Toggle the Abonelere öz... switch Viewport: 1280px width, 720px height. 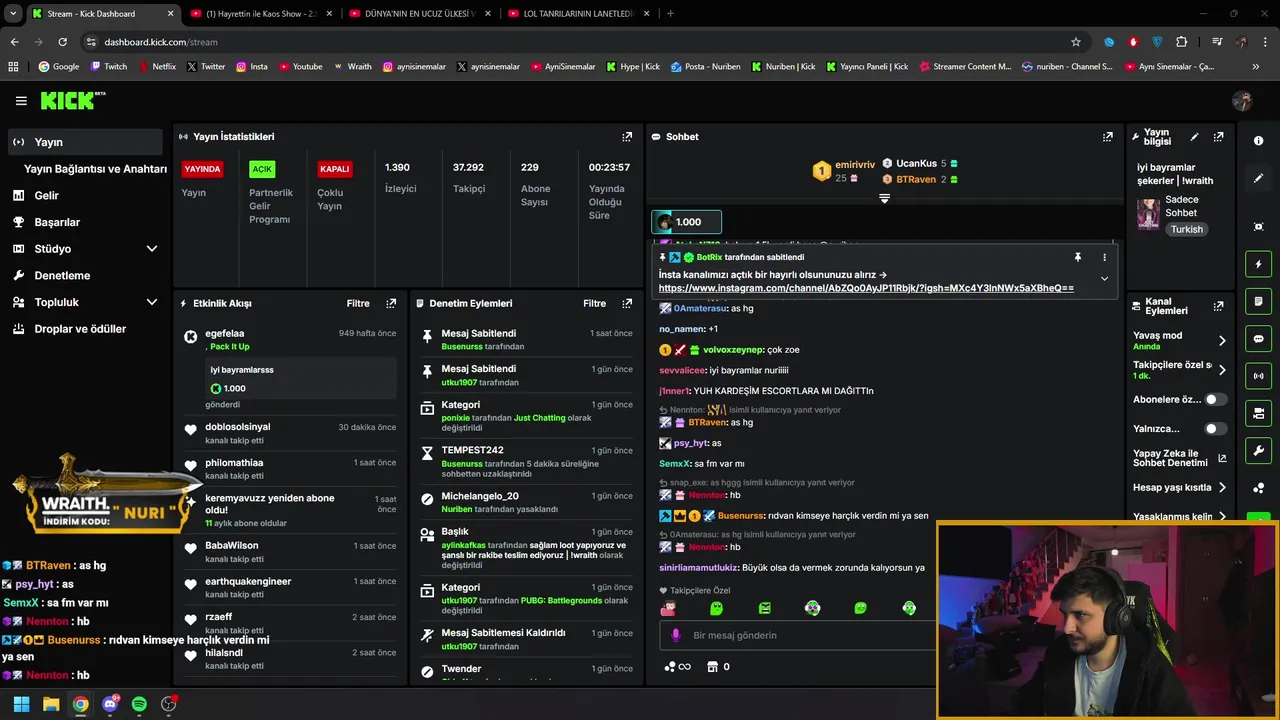1215,399
